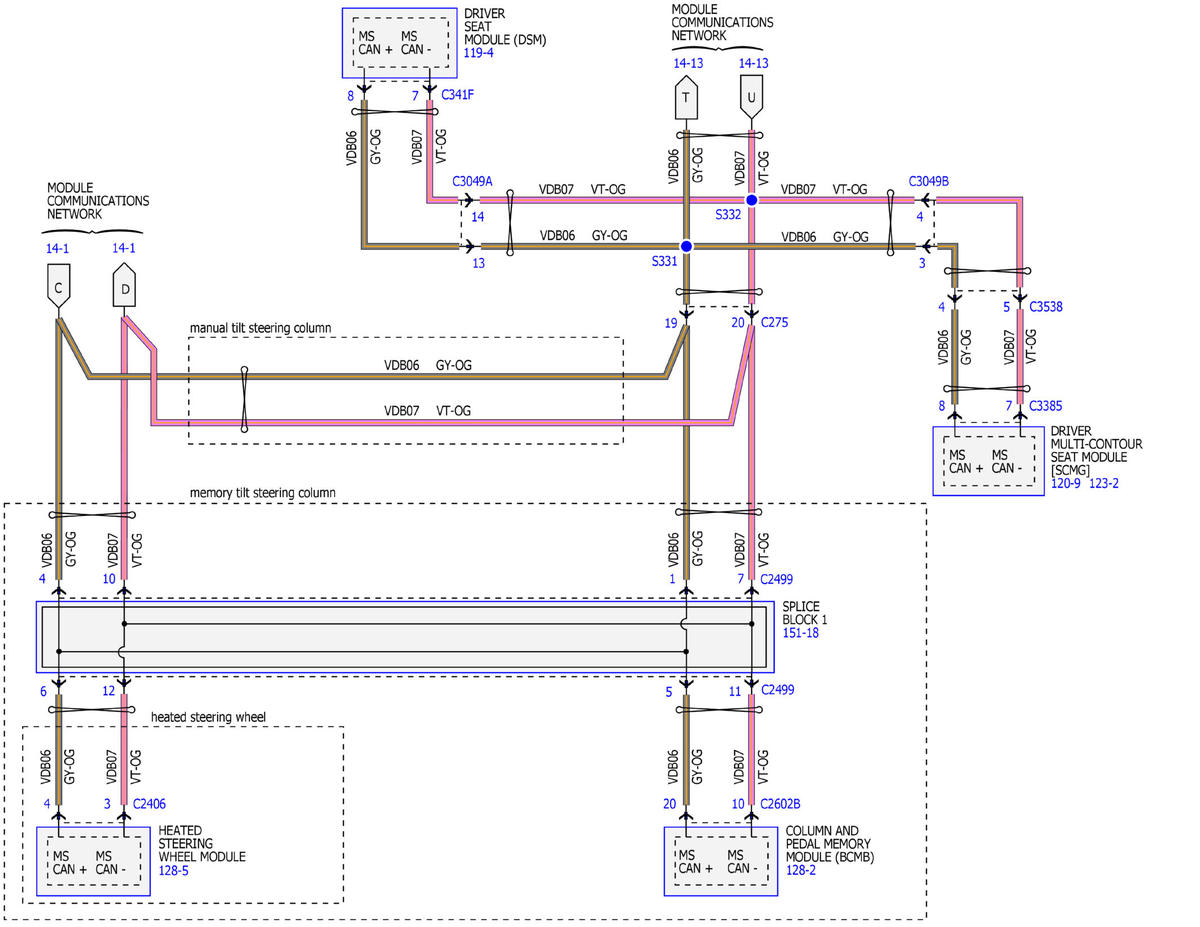1200x927 pixels.
Task: Open the C3049A connector label
Action: pos(473,182)
